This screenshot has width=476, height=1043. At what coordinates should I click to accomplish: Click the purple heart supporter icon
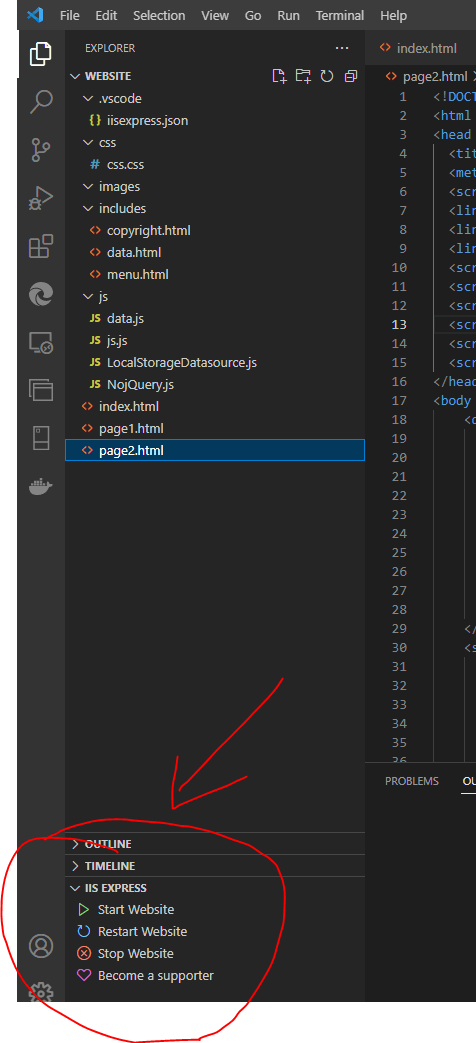pyautogui.click(x=84, y=976)
